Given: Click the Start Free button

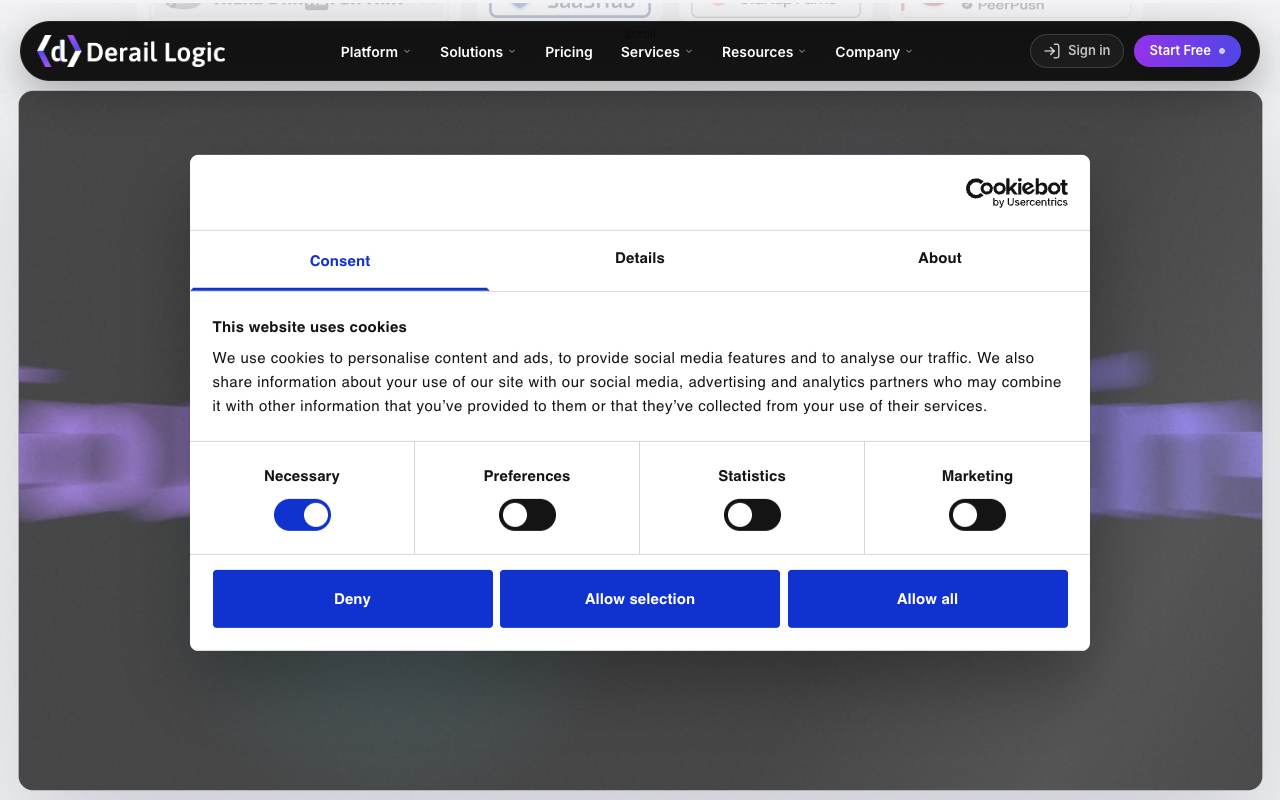Looking at the screenshot, I should (1187, 51).
